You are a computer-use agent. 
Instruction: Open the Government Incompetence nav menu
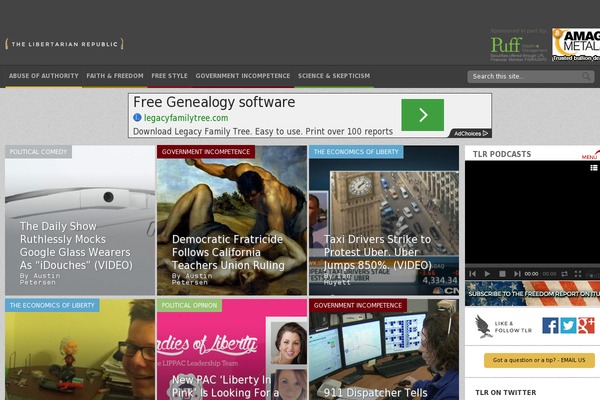pos(243,76)
